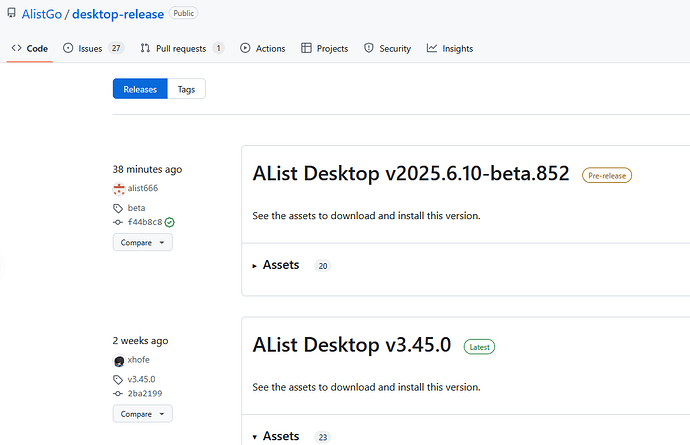Click the tag icon beside v3.45.0

(x=118, y=379)
